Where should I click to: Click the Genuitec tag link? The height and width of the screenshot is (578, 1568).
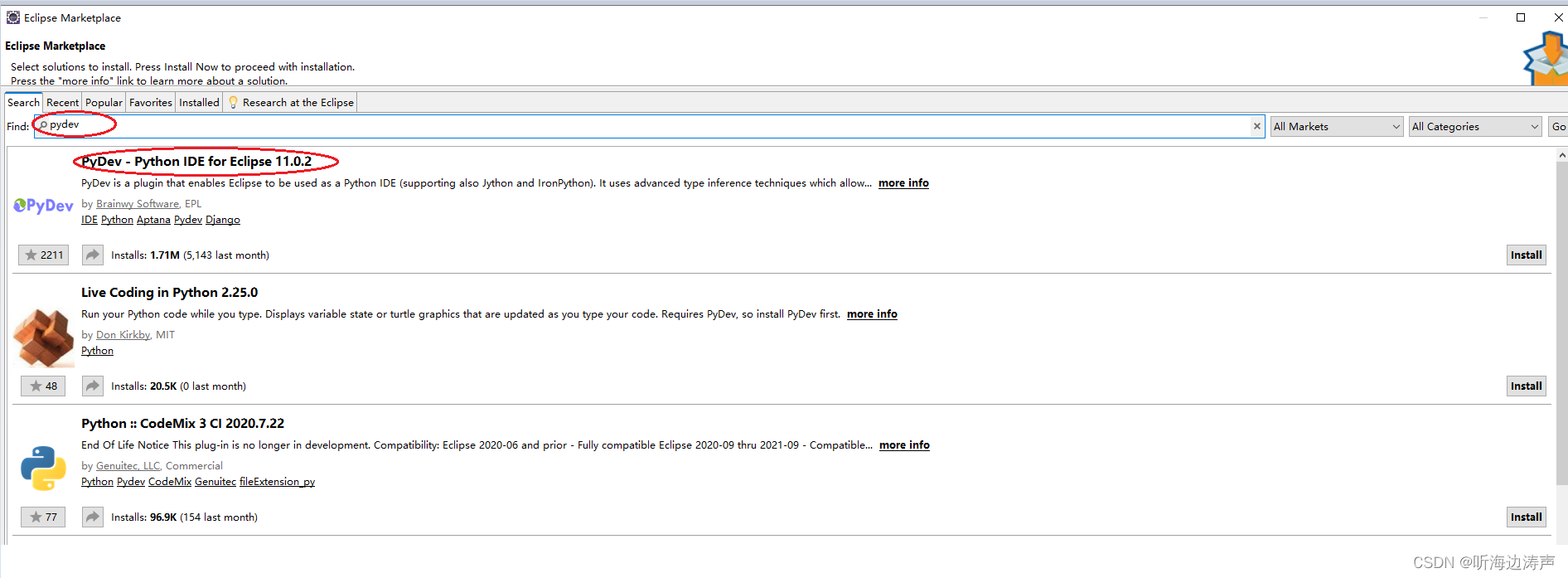coord(215,482)
